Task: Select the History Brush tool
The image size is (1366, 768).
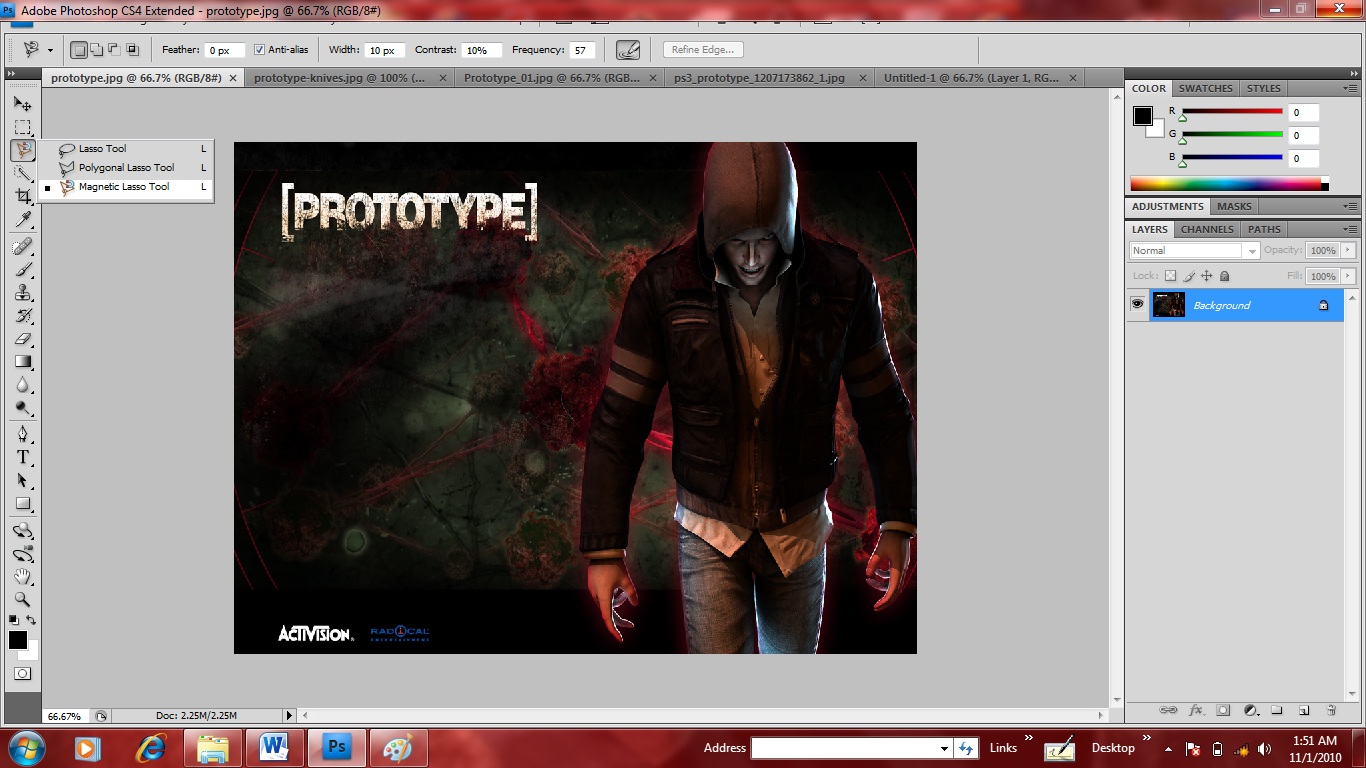Action: 22,316
